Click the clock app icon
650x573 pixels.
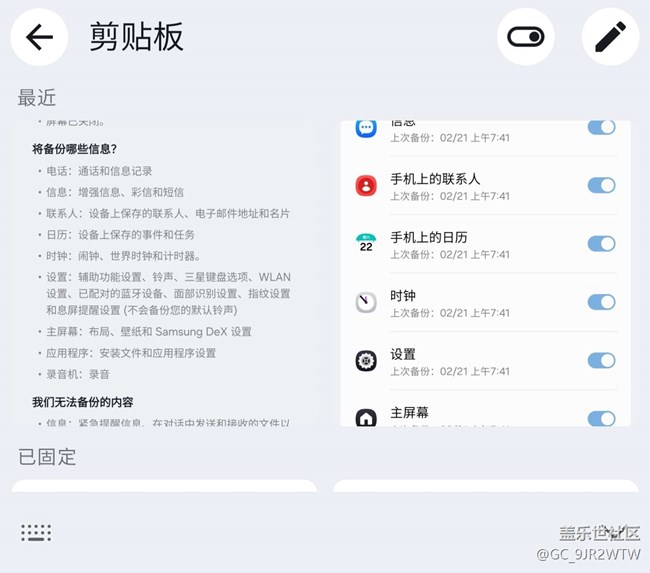[x=366, y=301]
